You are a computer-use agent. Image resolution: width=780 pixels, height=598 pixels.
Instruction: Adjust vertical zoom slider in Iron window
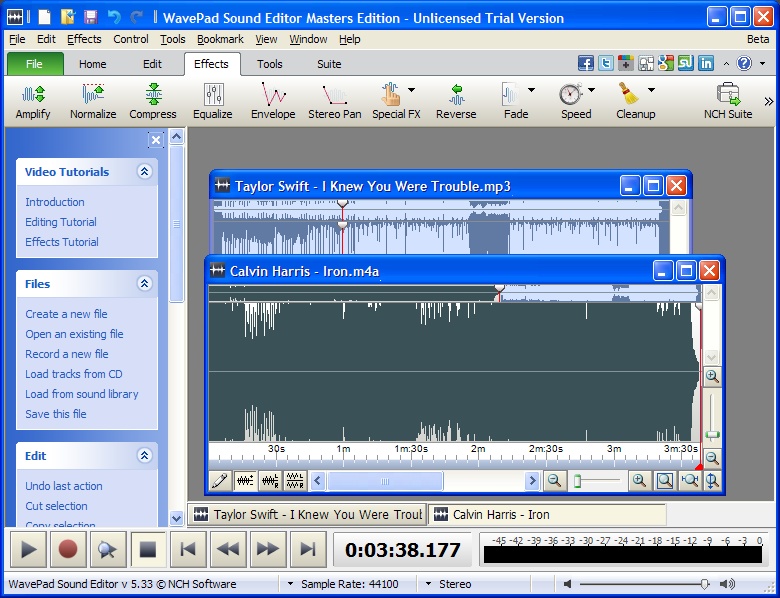(x=712, y=435)
